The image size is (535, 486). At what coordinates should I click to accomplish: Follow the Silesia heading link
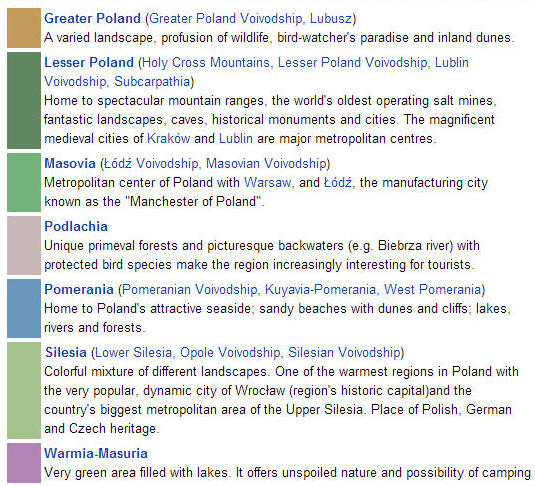tap(66, 353)
